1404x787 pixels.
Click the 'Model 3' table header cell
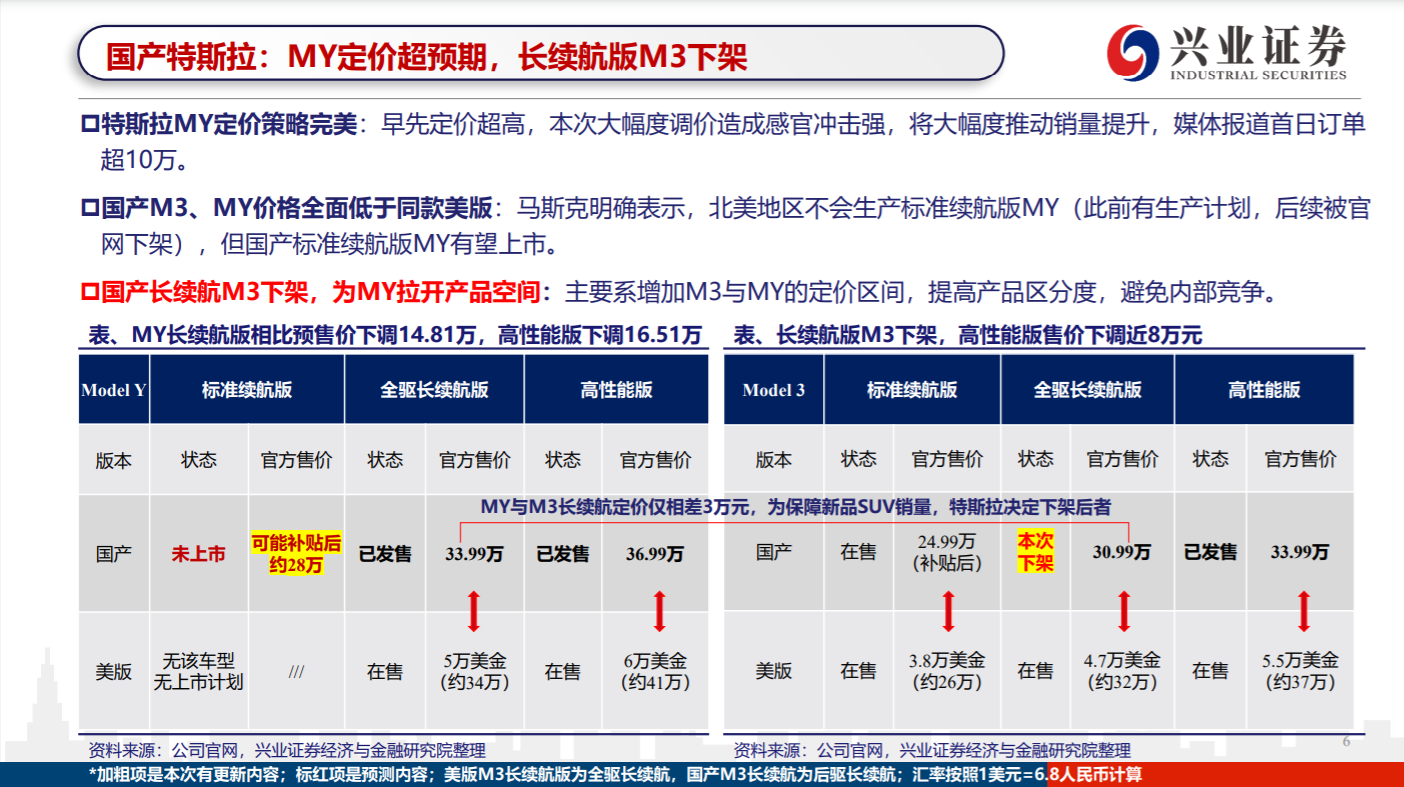[773, 390]
